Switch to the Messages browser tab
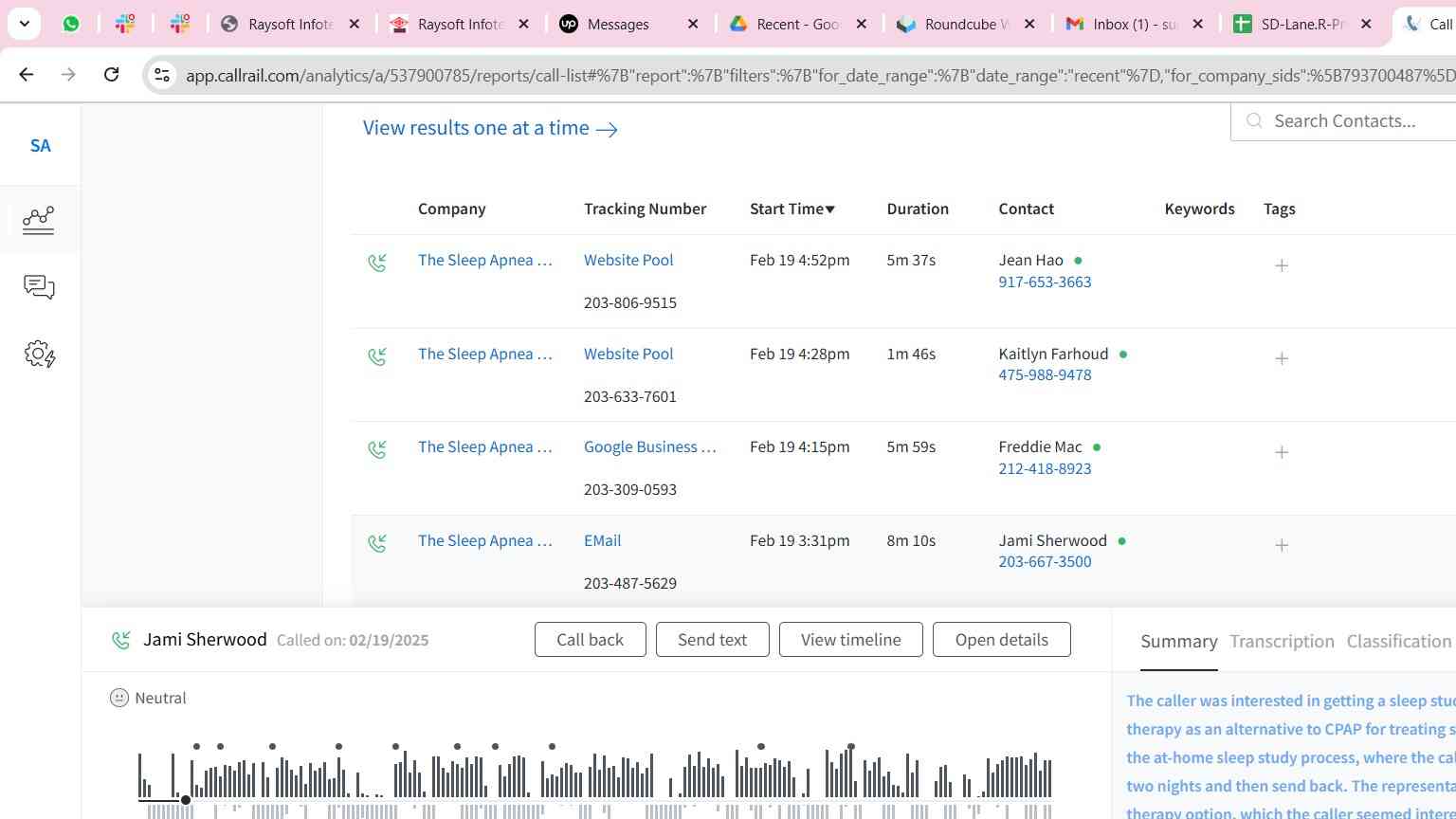The image size is (1456, 819). coord(618,24)
